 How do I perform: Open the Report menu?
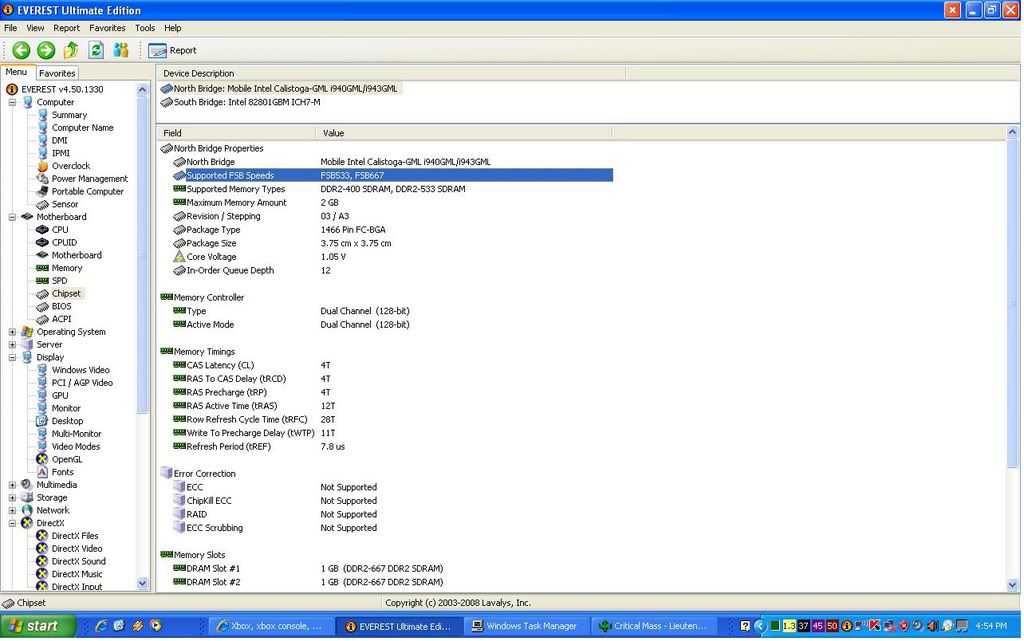pos(67,28)
